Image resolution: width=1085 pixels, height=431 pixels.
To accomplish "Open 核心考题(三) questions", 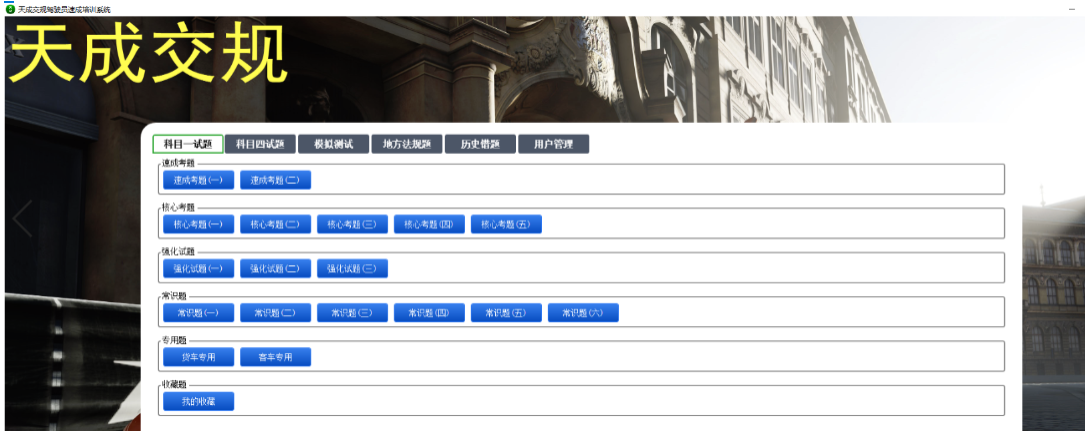I will [352, 224].
